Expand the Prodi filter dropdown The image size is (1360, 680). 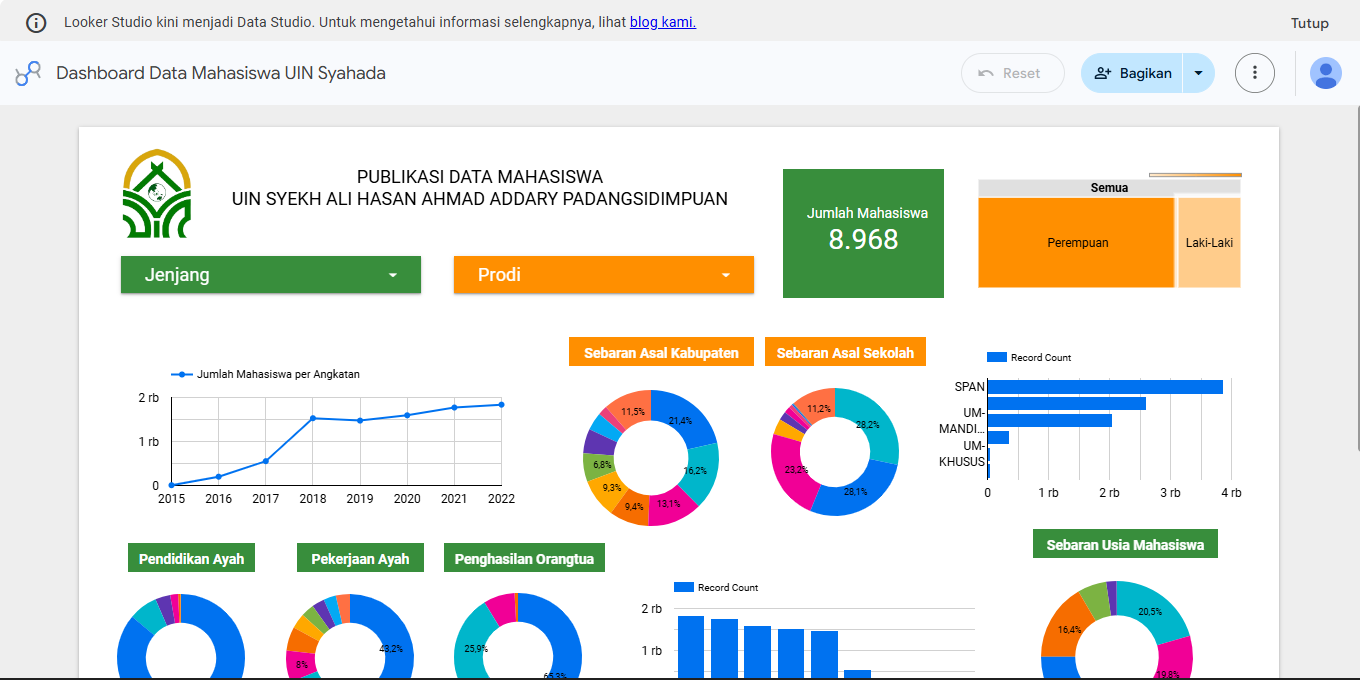pyautogui.click(x=604, y=275)
